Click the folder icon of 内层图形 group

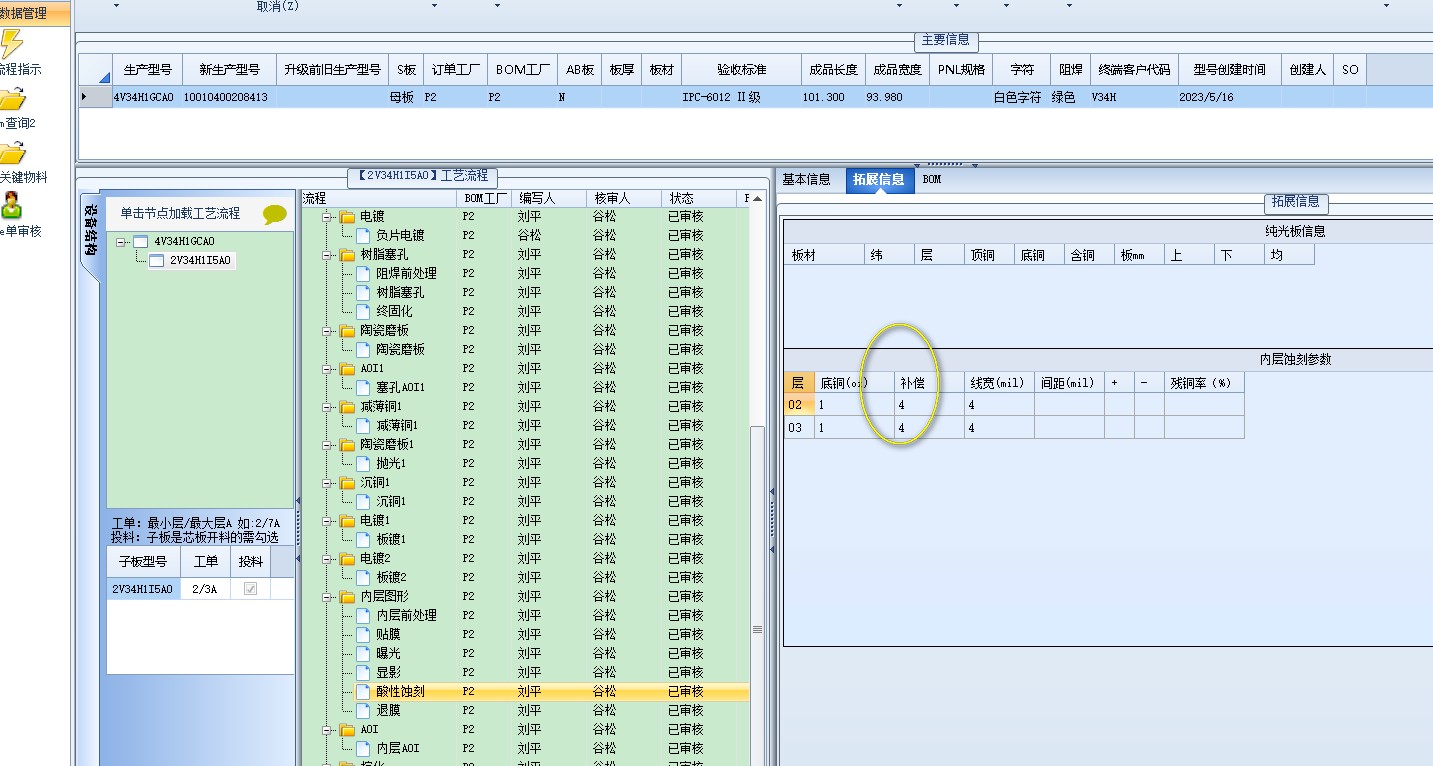(347, 597)
